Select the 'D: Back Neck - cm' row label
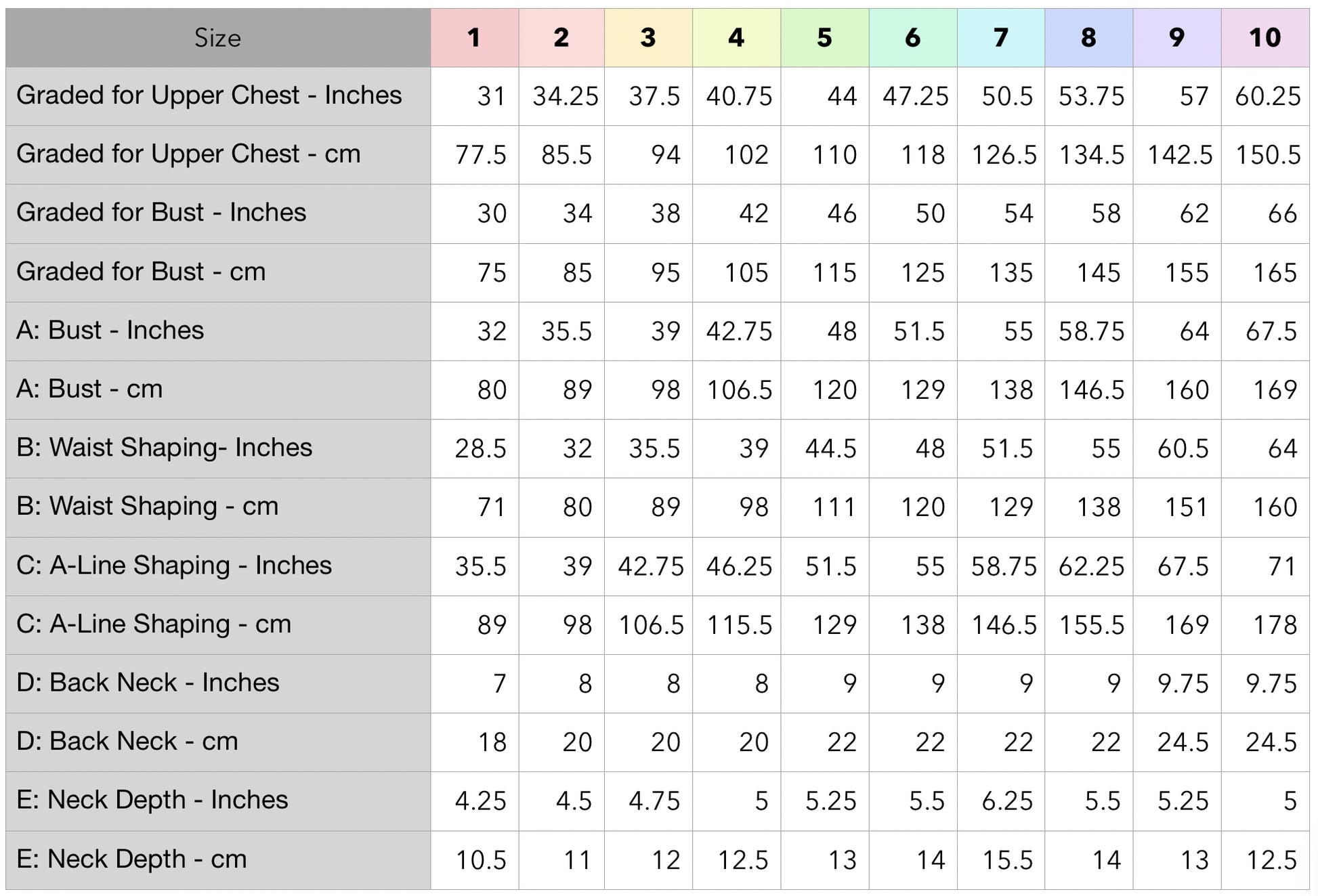This screenshot has width=1318, height=896. point(127,742)
